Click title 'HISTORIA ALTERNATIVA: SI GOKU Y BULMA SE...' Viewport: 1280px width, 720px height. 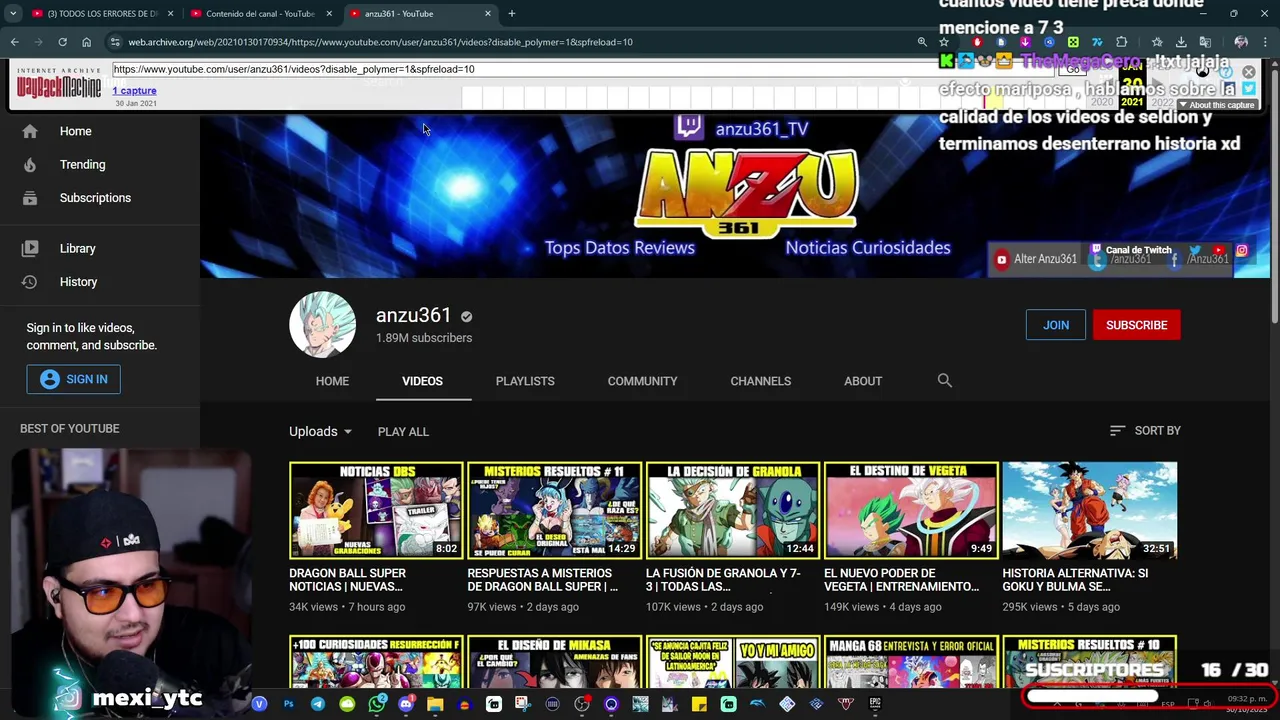pyautogui.click(x=1075, y=580)
